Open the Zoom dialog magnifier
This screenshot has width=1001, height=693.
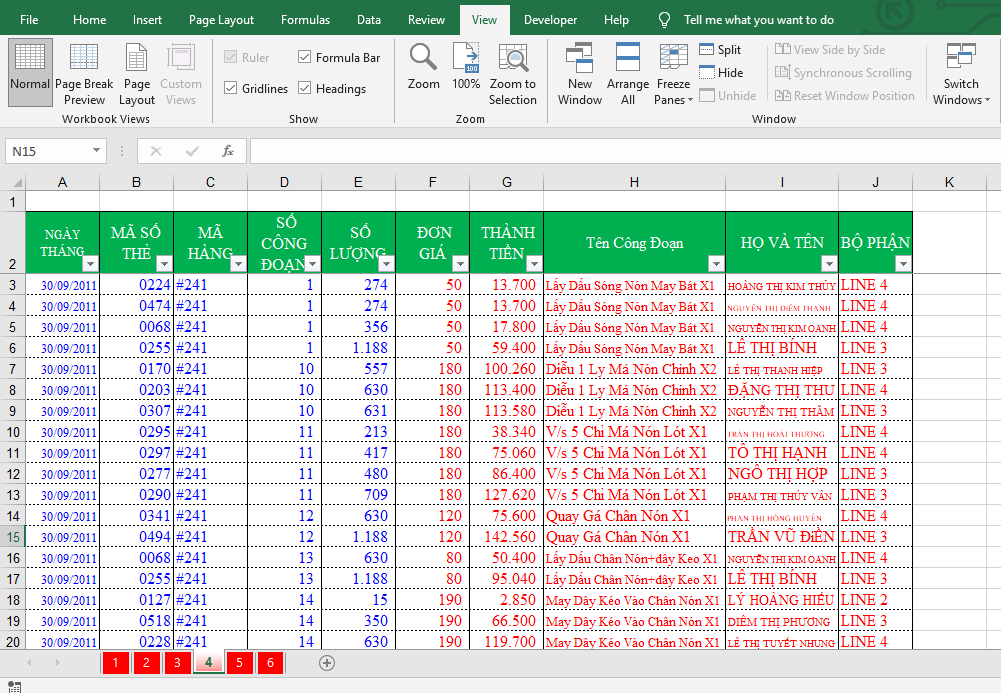pos(423,67)
